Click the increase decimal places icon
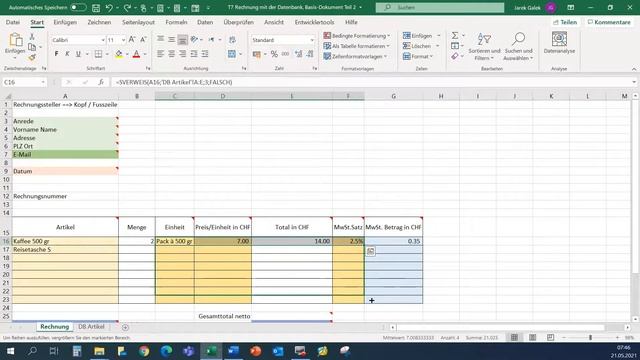640x360 pixels. pyautogui.click(x=298, y=54)
